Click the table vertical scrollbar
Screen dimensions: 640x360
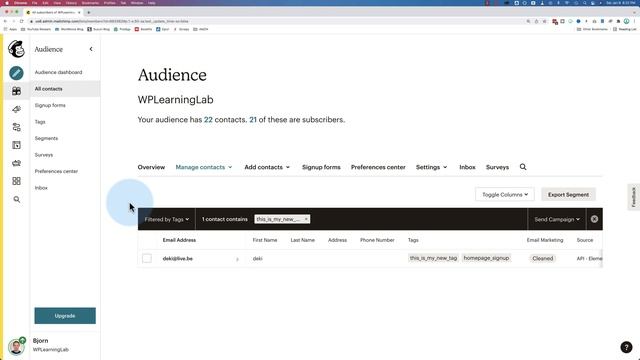coord(601,258)
